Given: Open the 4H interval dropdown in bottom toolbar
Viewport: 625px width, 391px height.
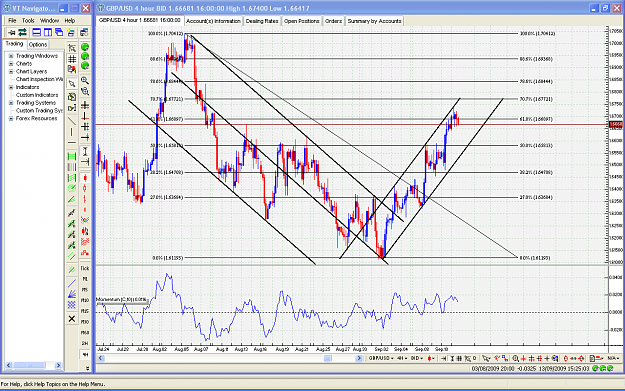Looking at the screenshot, I should pyautogui.click(x=402, y=358).
